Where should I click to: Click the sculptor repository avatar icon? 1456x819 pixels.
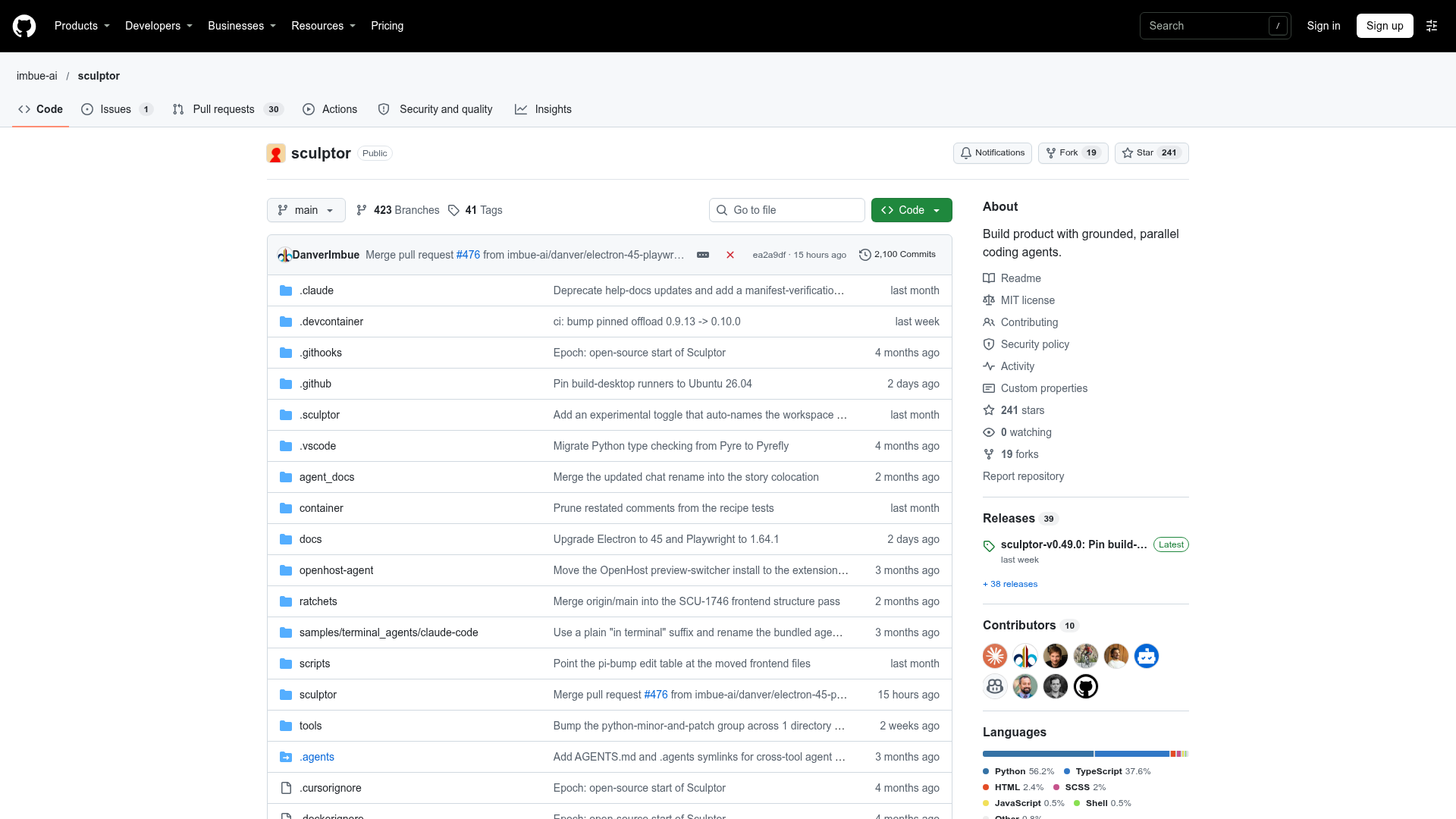pos(276,153)
